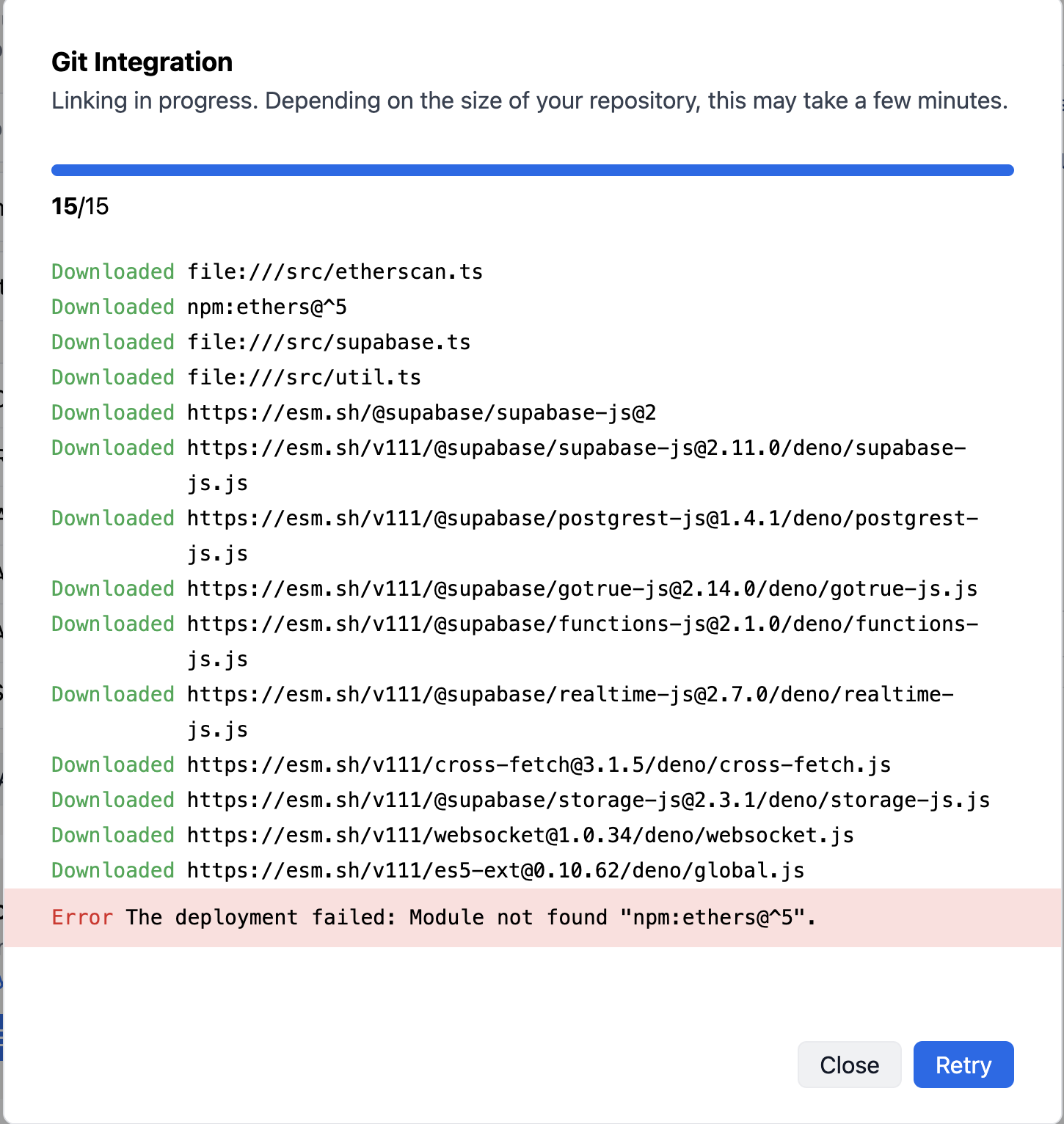Viewport: 1064px width, 1124px height.
Task: Click the Close button
Action: pos(849,1065)
